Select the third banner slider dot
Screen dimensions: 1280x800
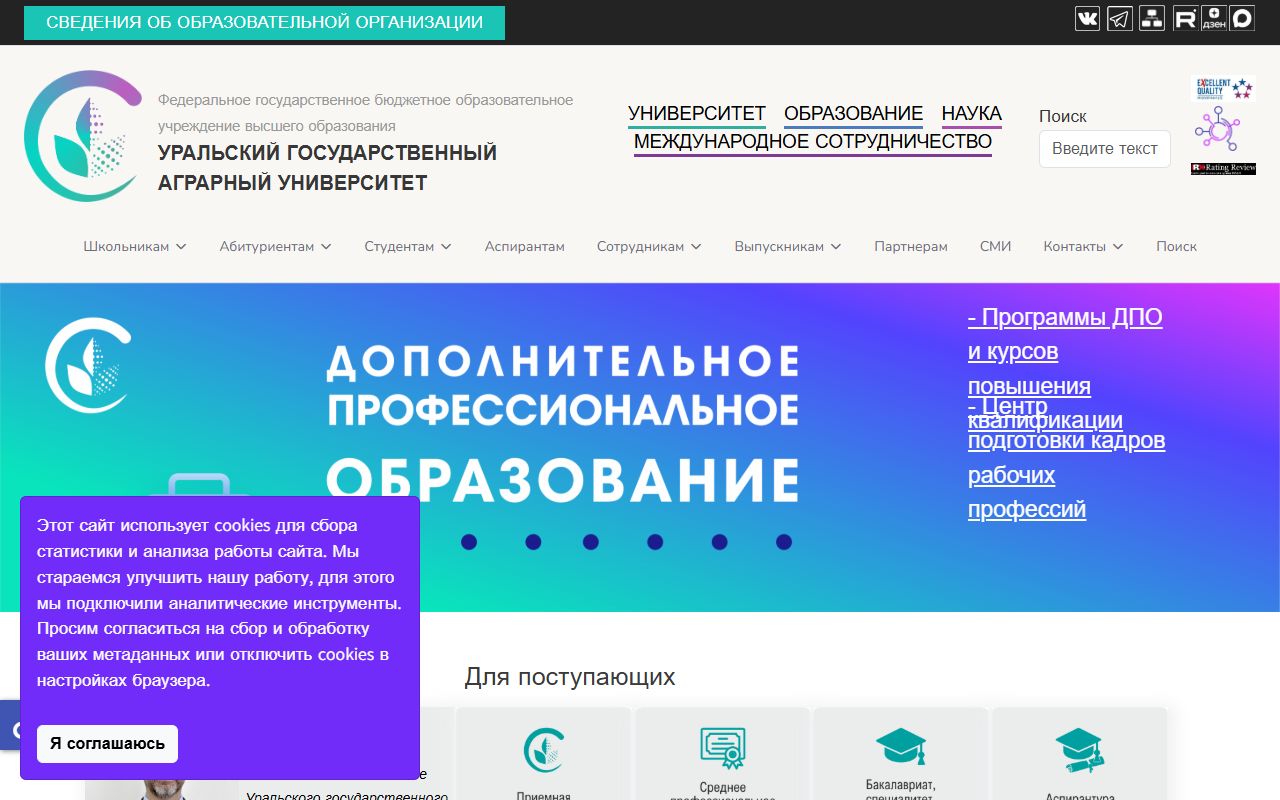(x=591, y=542)
